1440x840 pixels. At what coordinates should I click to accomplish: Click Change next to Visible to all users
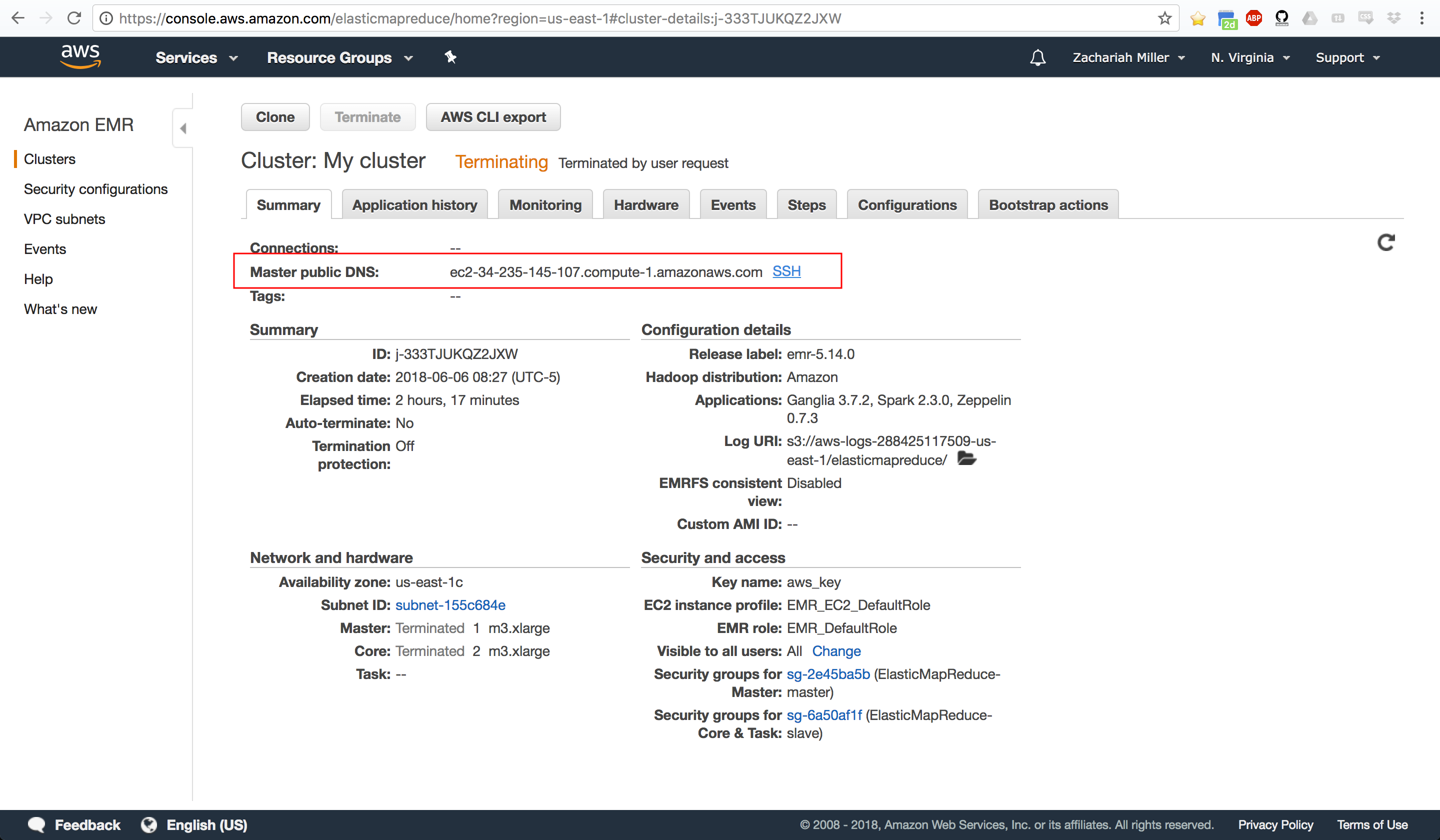tap(836, 651)
